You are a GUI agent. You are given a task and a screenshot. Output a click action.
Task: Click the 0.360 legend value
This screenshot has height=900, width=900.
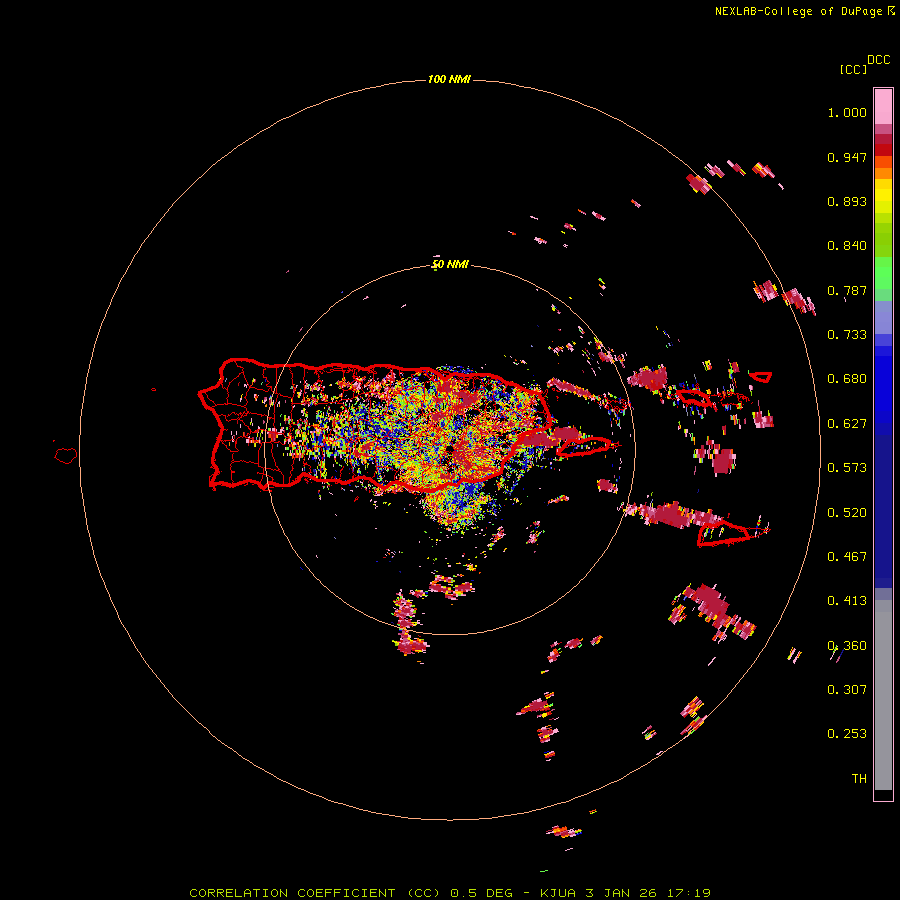[x=847, y=645]
